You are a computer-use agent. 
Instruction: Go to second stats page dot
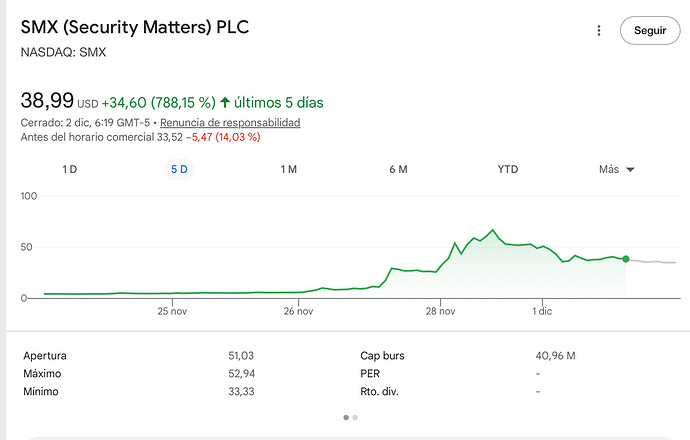(x=355, y=417)
